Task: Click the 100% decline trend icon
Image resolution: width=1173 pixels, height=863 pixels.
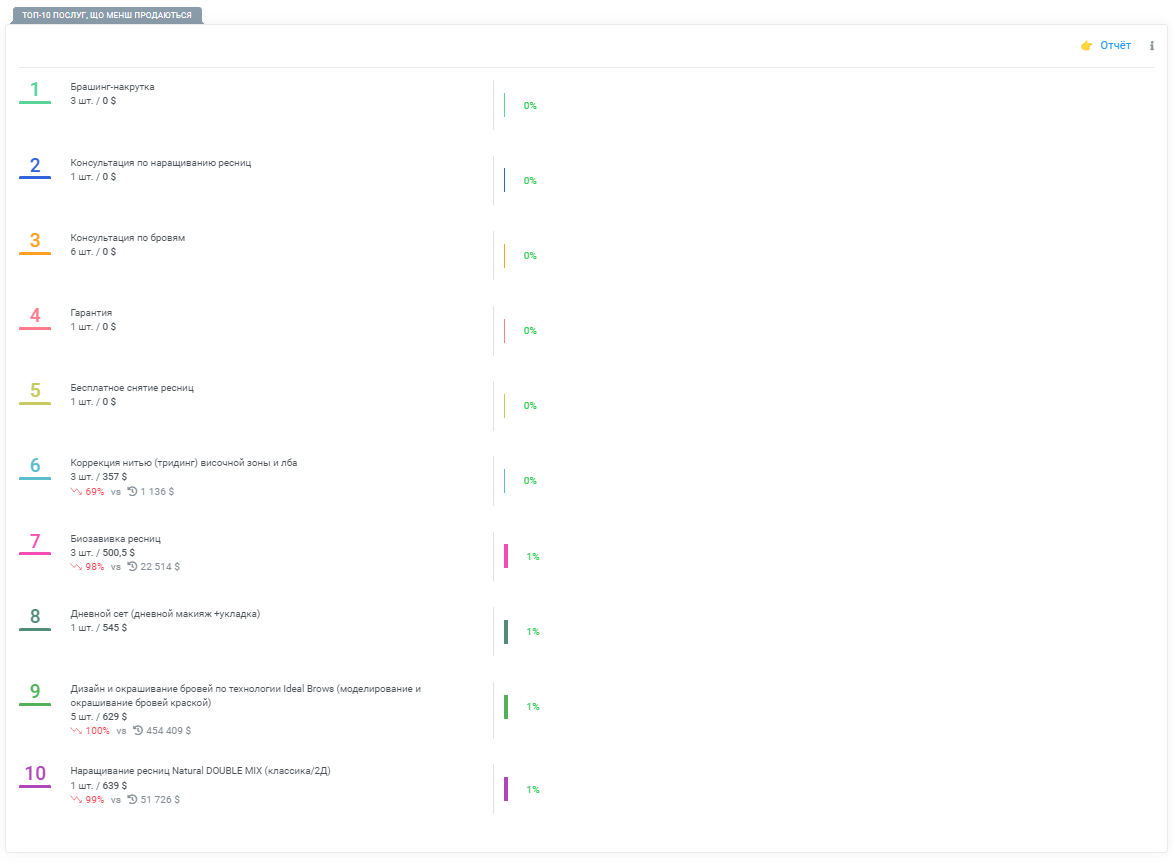Action: click(x=76, y=731)
